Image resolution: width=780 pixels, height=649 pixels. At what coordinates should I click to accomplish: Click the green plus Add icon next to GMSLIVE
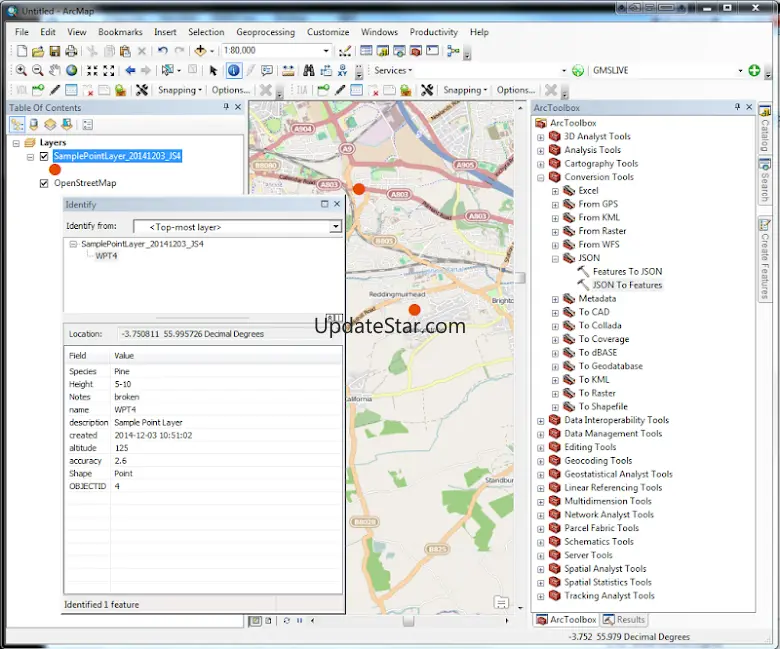tap(754, 71)
